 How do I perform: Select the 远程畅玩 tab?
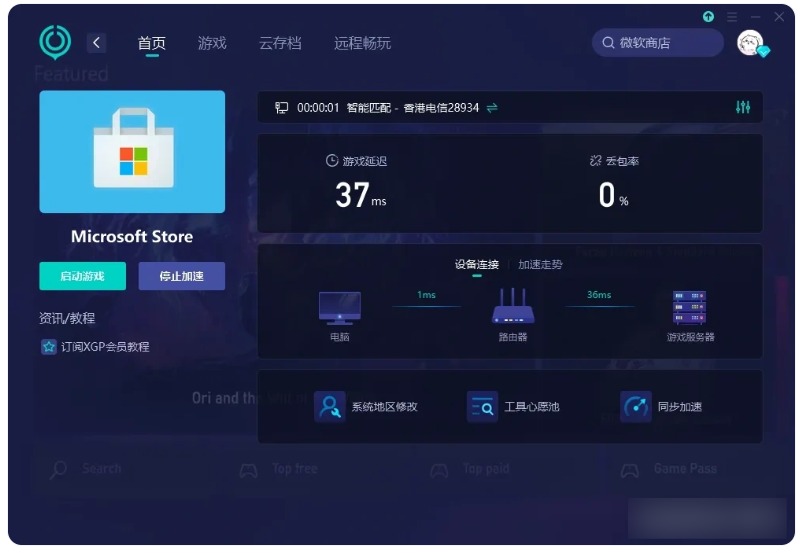pos(363,43)
